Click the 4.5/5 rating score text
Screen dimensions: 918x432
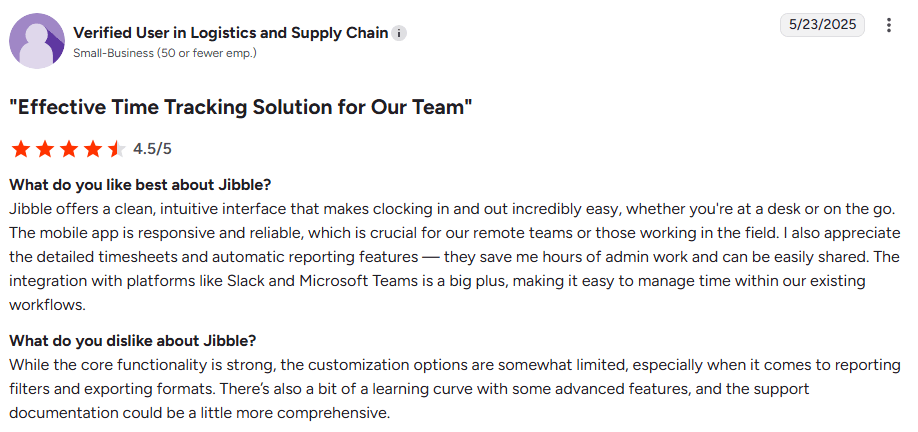[x=152, y=149]
